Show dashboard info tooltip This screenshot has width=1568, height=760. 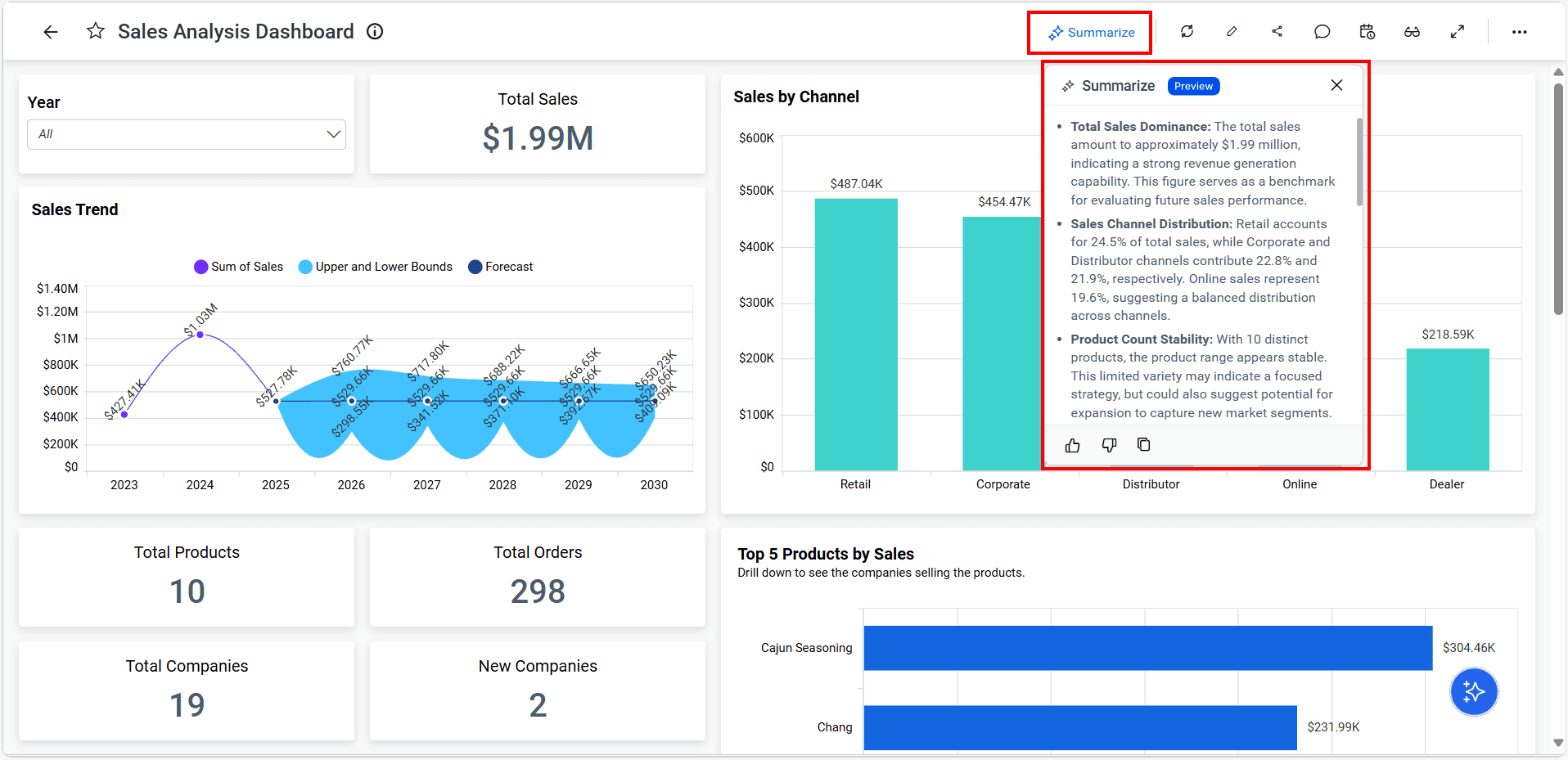tap(374, 31)
